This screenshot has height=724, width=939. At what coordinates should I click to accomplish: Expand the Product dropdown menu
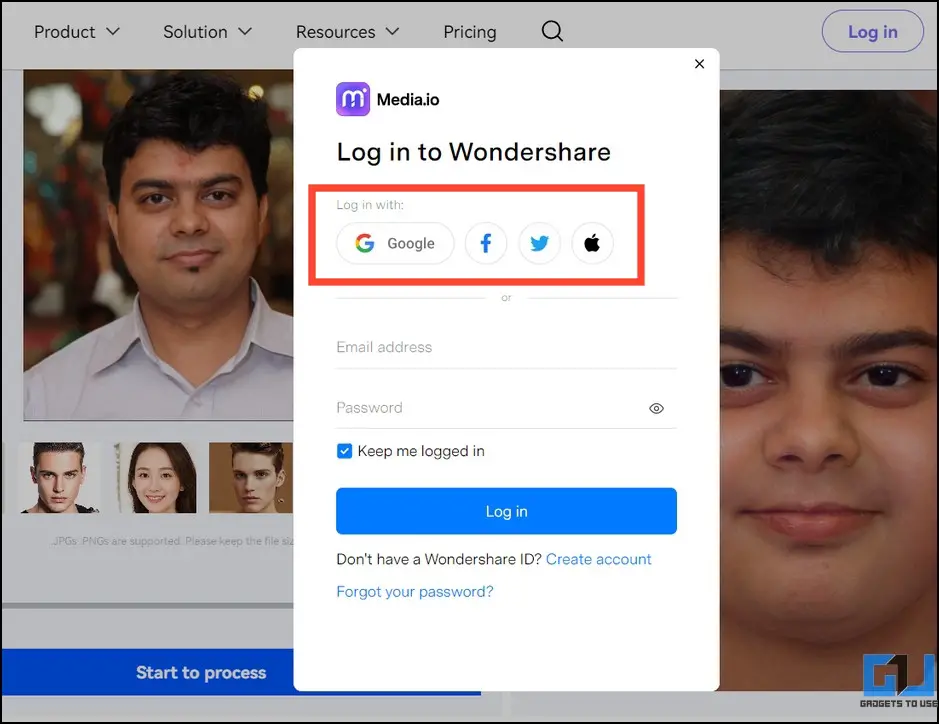click(77, 32)
